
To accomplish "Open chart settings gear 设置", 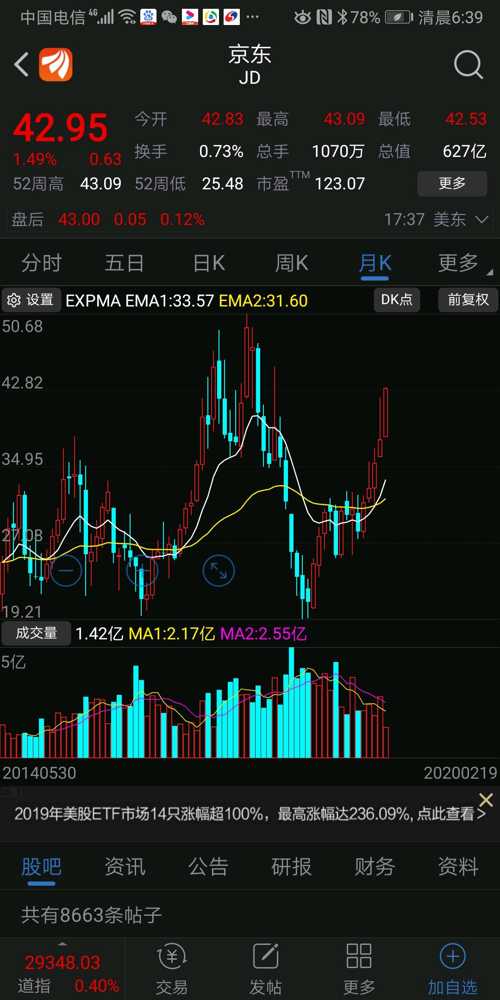I will click(31, 300).
